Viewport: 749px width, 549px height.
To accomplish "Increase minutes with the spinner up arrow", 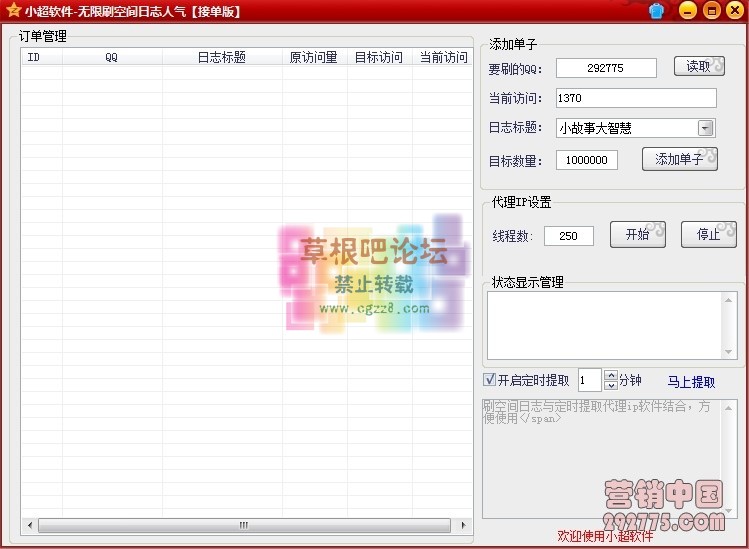I will [x=610, y=375].
